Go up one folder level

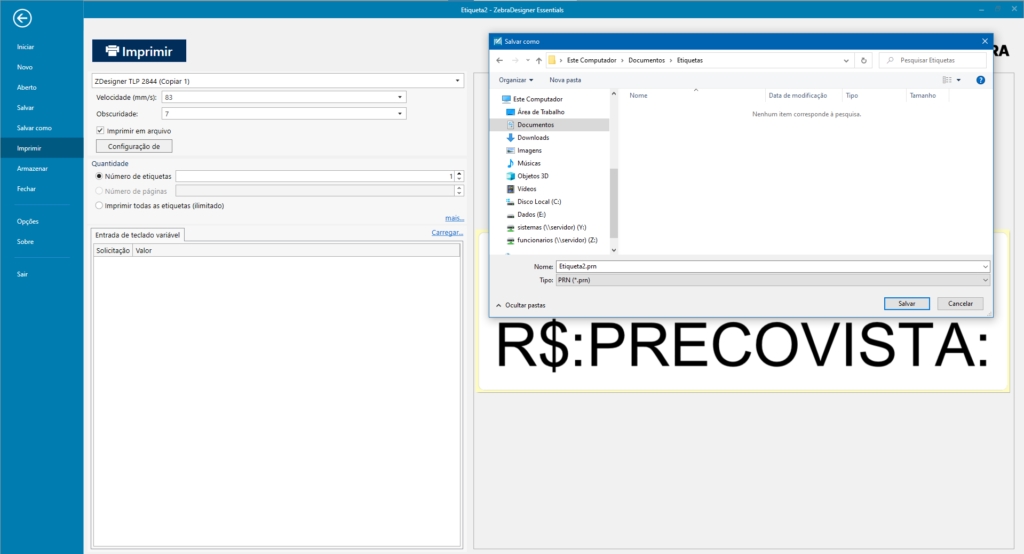pos(539,60)
